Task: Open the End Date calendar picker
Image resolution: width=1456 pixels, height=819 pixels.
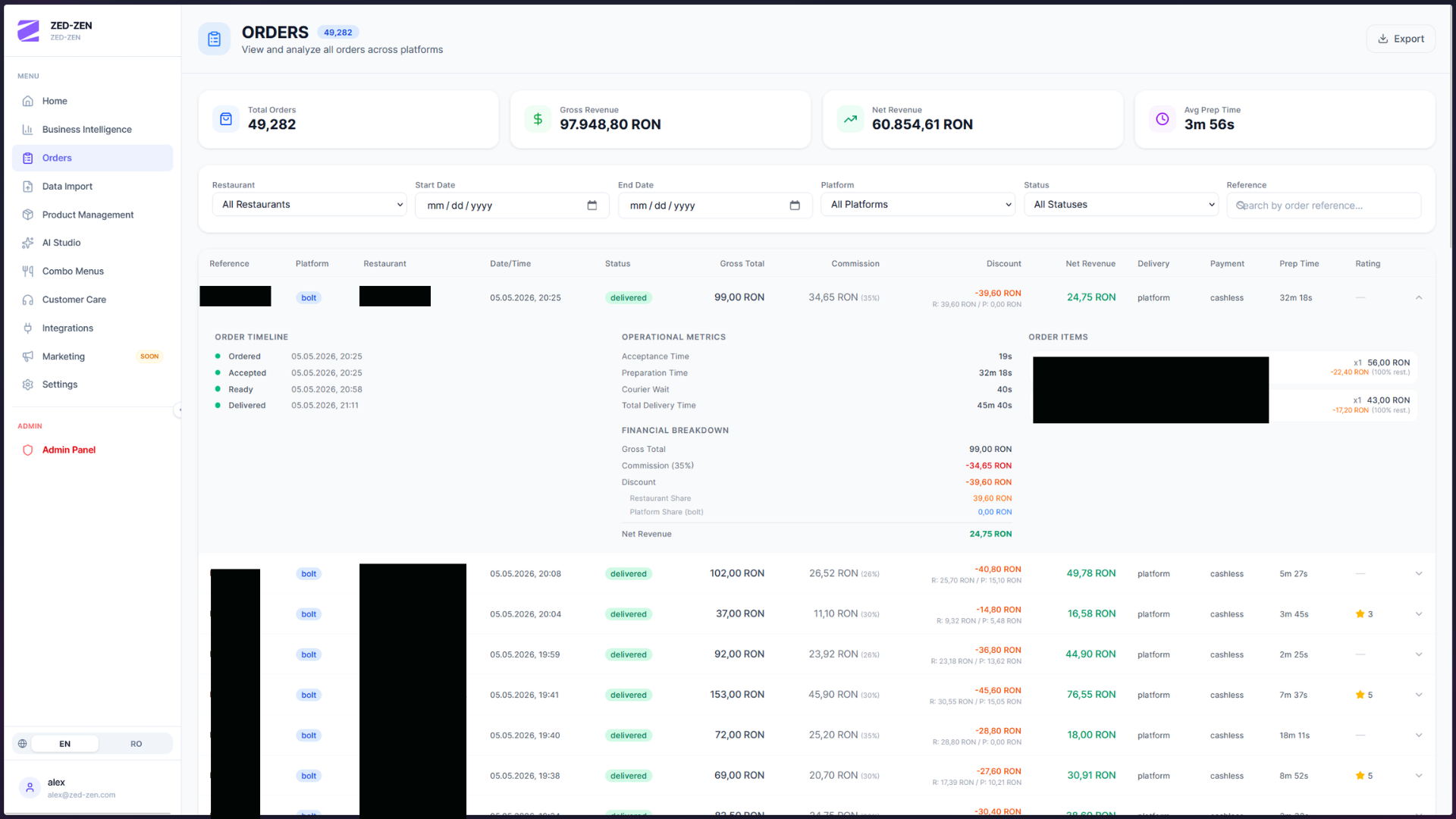Action: pyautogui.click(x=795, y=206)
